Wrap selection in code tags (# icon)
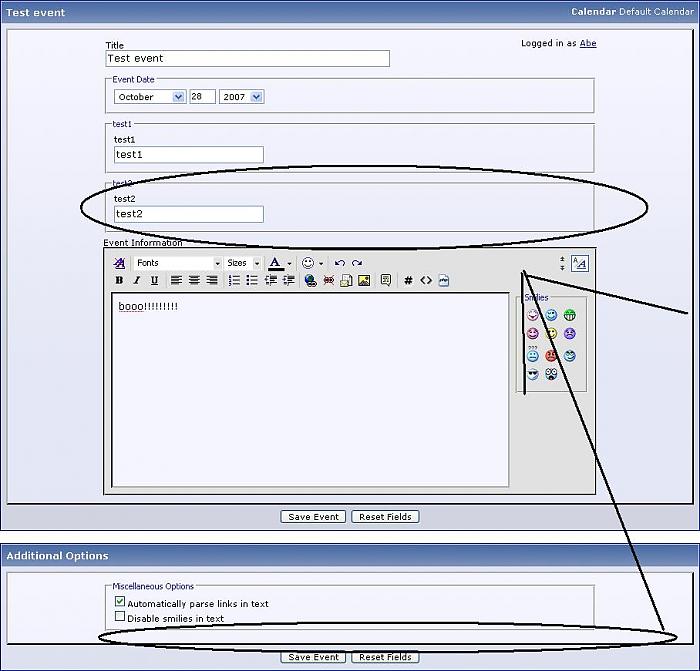This screenshot has width=700, height=671. [408, 281]
